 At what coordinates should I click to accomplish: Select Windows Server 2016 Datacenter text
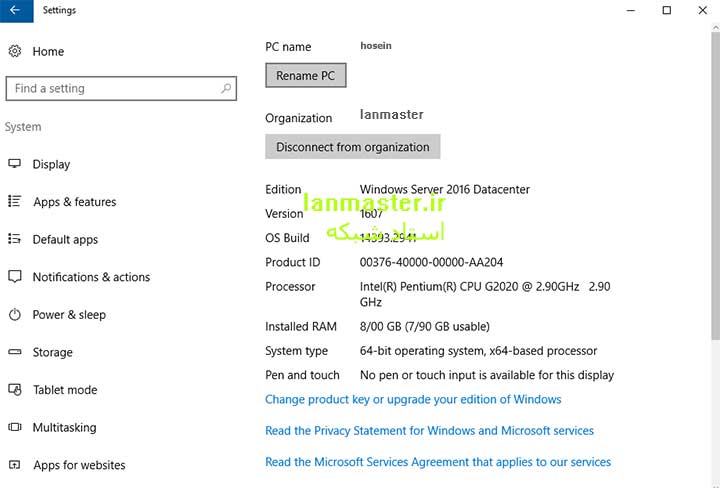(x=445, y=189)
